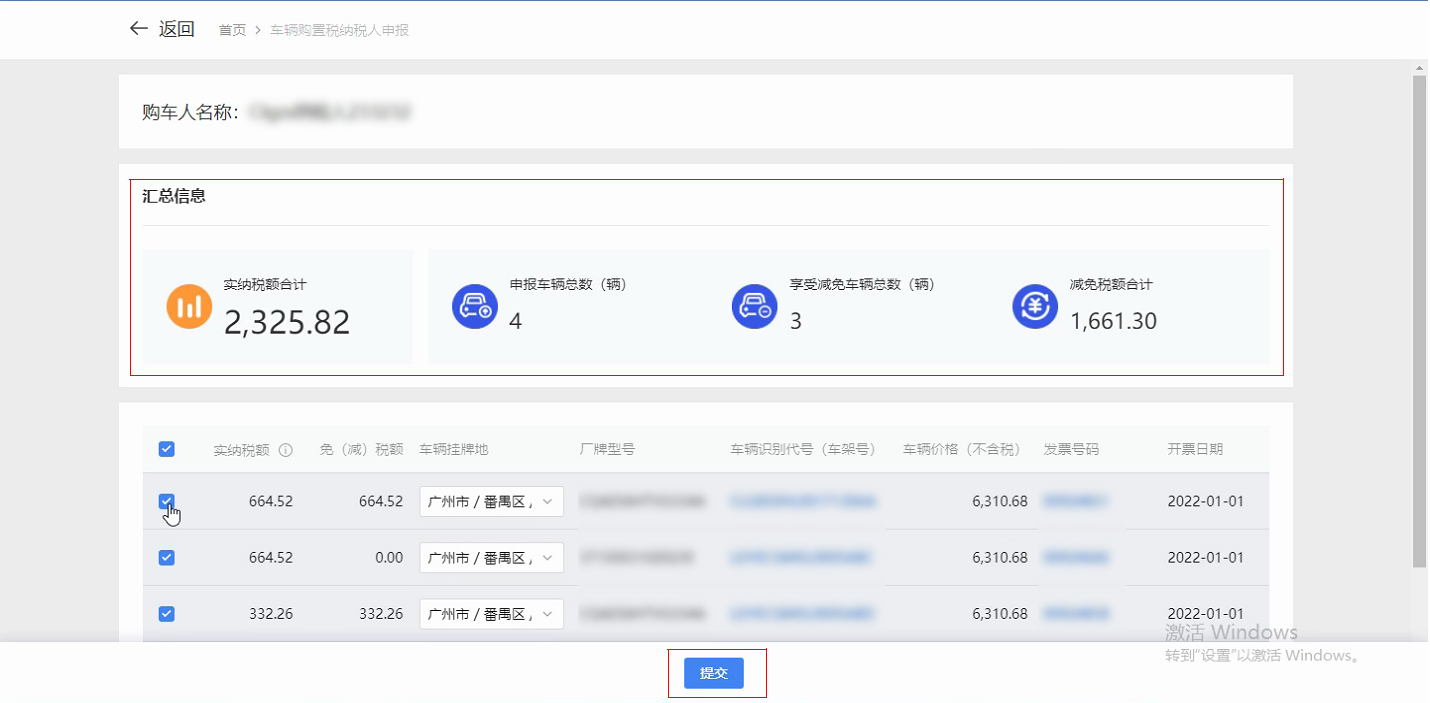Go to 首页 in the breadcrumb
This screenshot has height=703, width=1430.
pyautogui.click(x=232, y=30)
